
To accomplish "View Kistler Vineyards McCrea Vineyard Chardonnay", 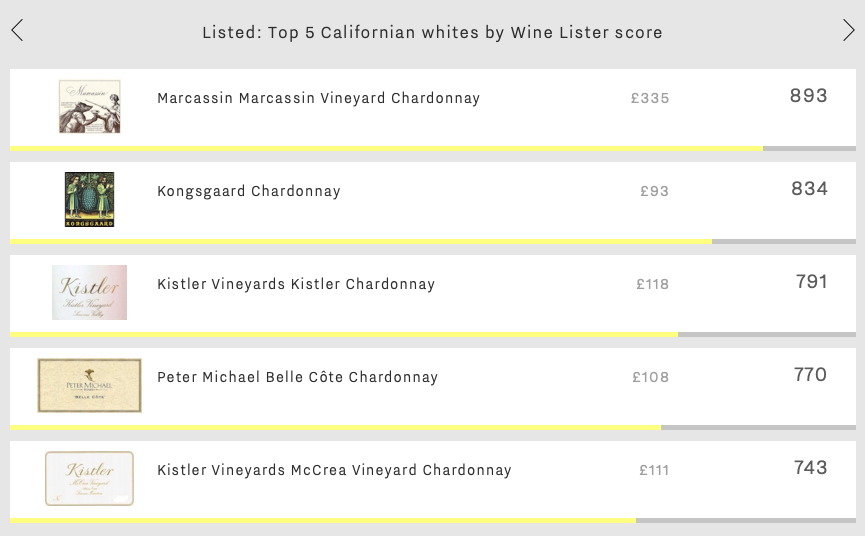I will coord(334,470).
